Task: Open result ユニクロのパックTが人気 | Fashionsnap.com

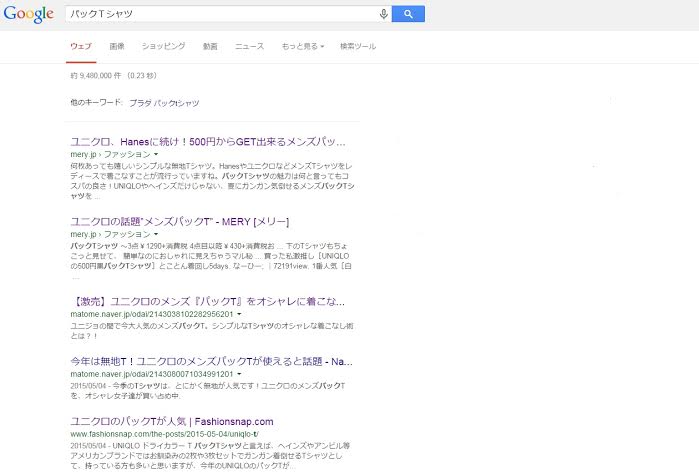Action: pyautogui.click(x=172, y=421)
